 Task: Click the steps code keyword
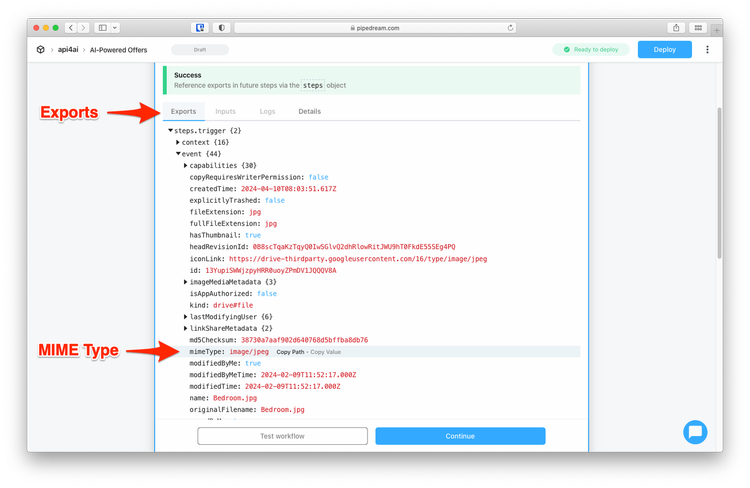tap(313, 85)
